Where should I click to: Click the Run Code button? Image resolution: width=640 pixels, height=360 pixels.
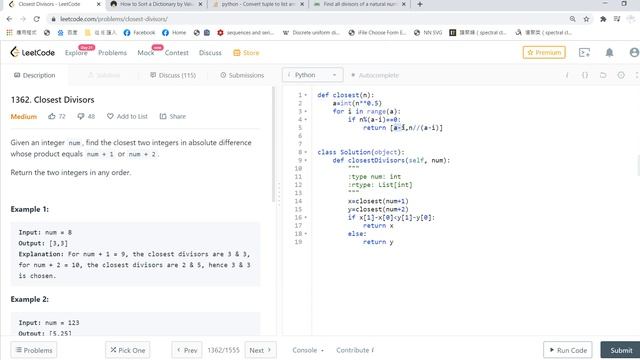pos(568,350)
